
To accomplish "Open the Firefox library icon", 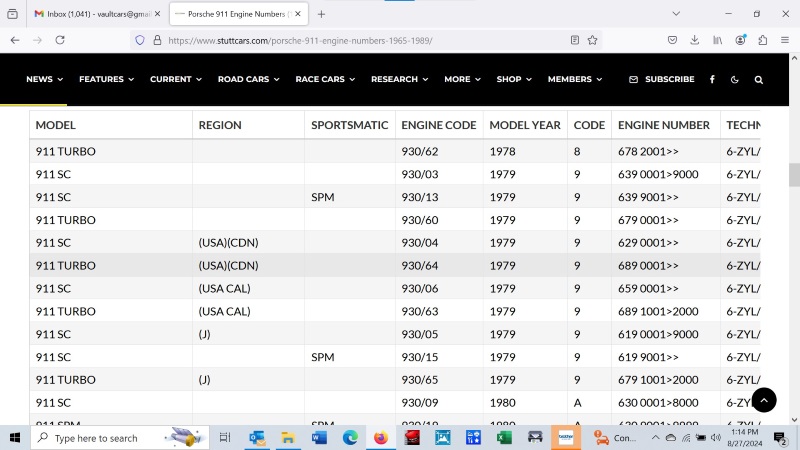I will coord(717,40).
